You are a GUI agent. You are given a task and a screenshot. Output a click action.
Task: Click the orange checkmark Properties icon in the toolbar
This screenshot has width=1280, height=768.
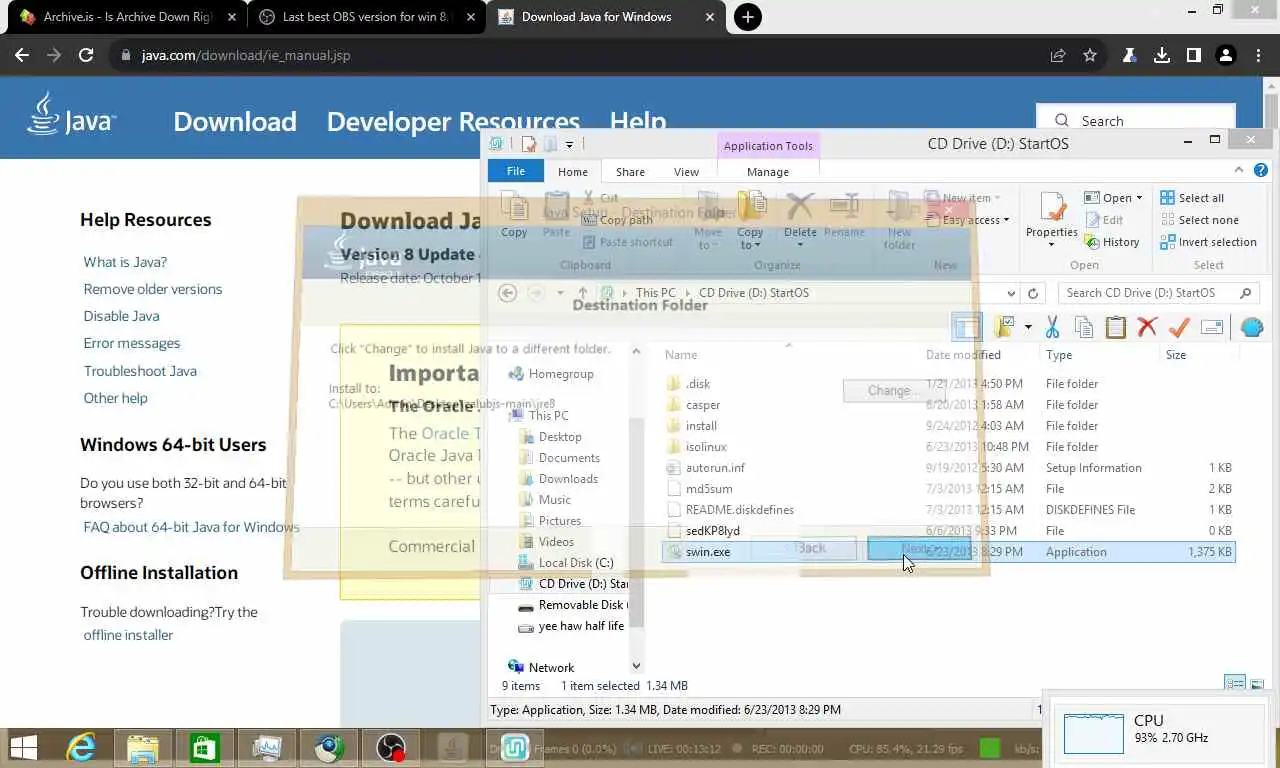pyautogui.click(x=1179, y=327)
